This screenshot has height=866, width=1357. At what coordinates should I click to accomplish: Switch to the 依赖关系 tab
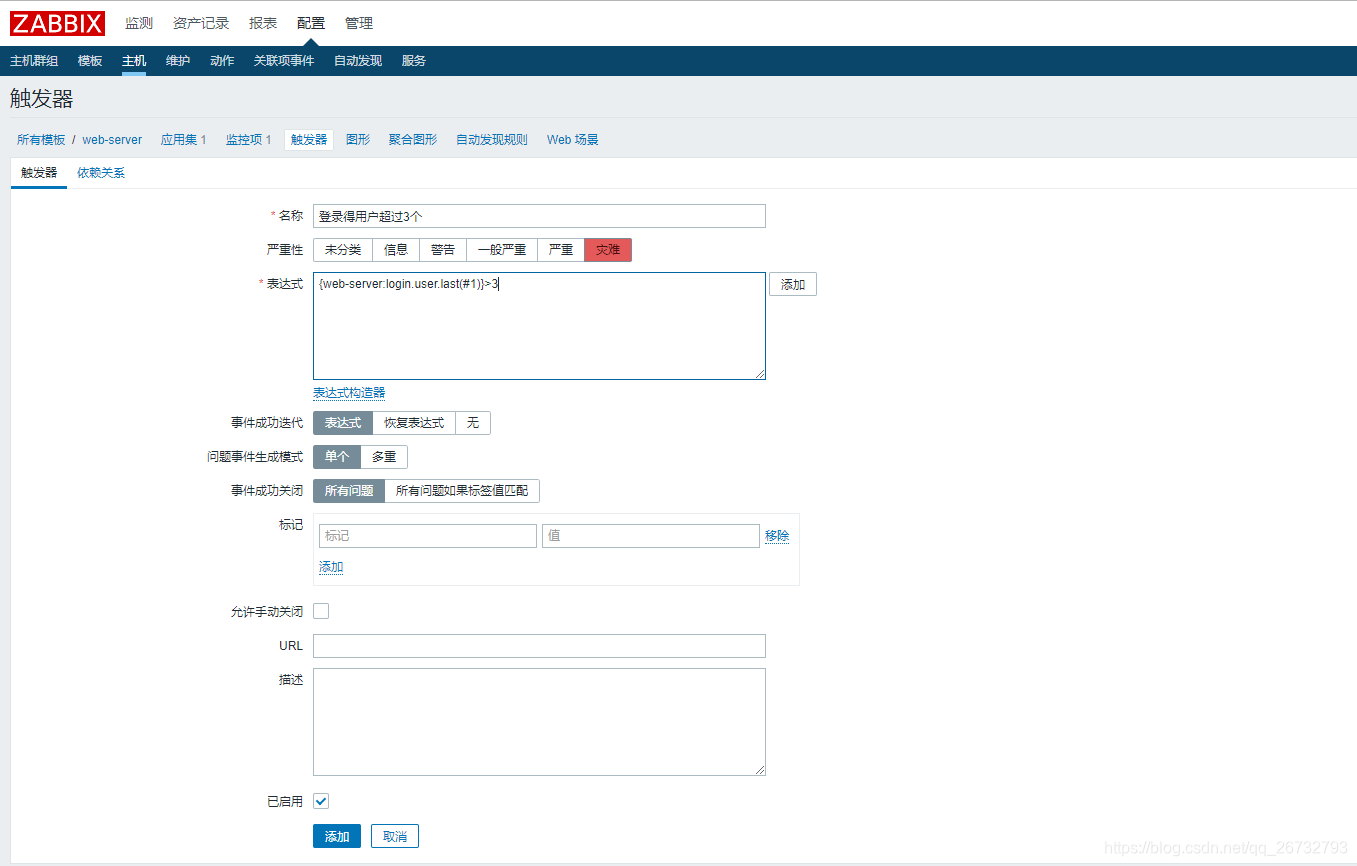point(101,173)
